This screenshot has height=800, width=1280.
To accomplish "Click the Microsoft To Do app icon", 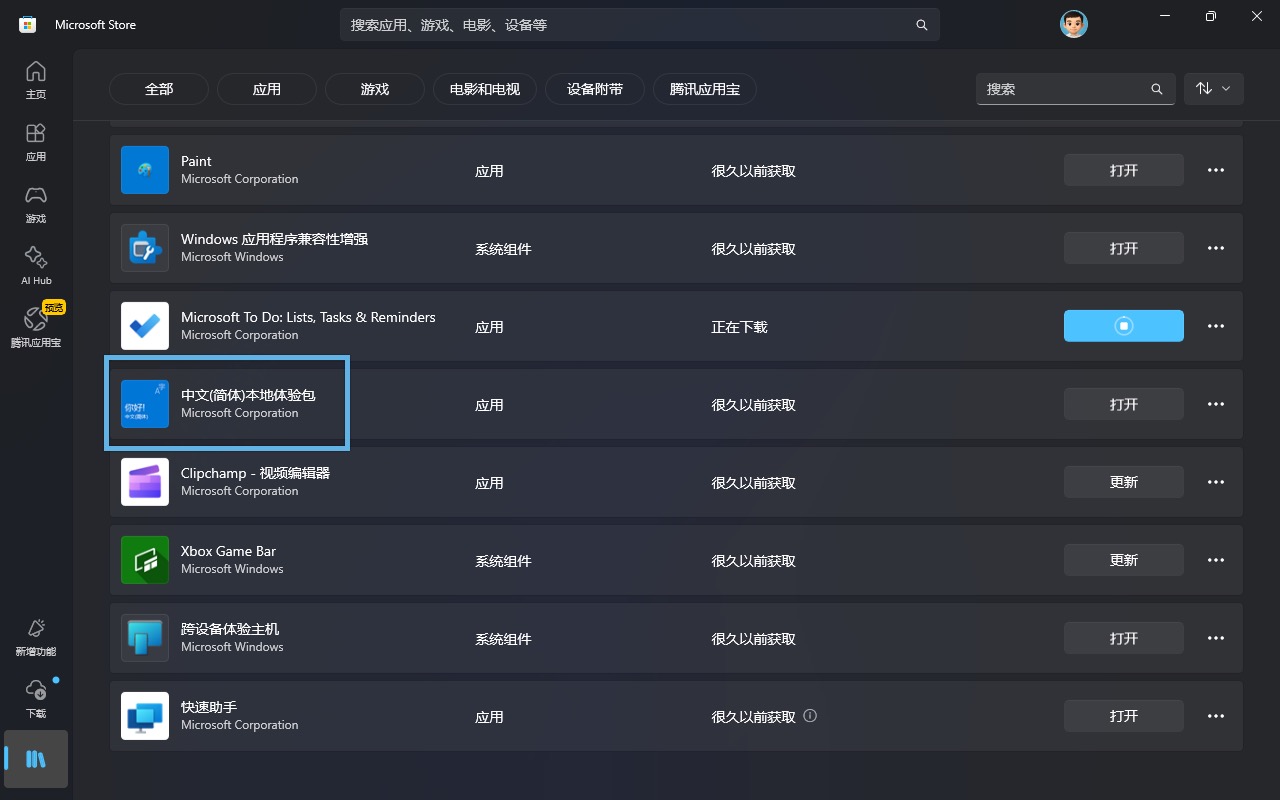I will click(145, 326).
